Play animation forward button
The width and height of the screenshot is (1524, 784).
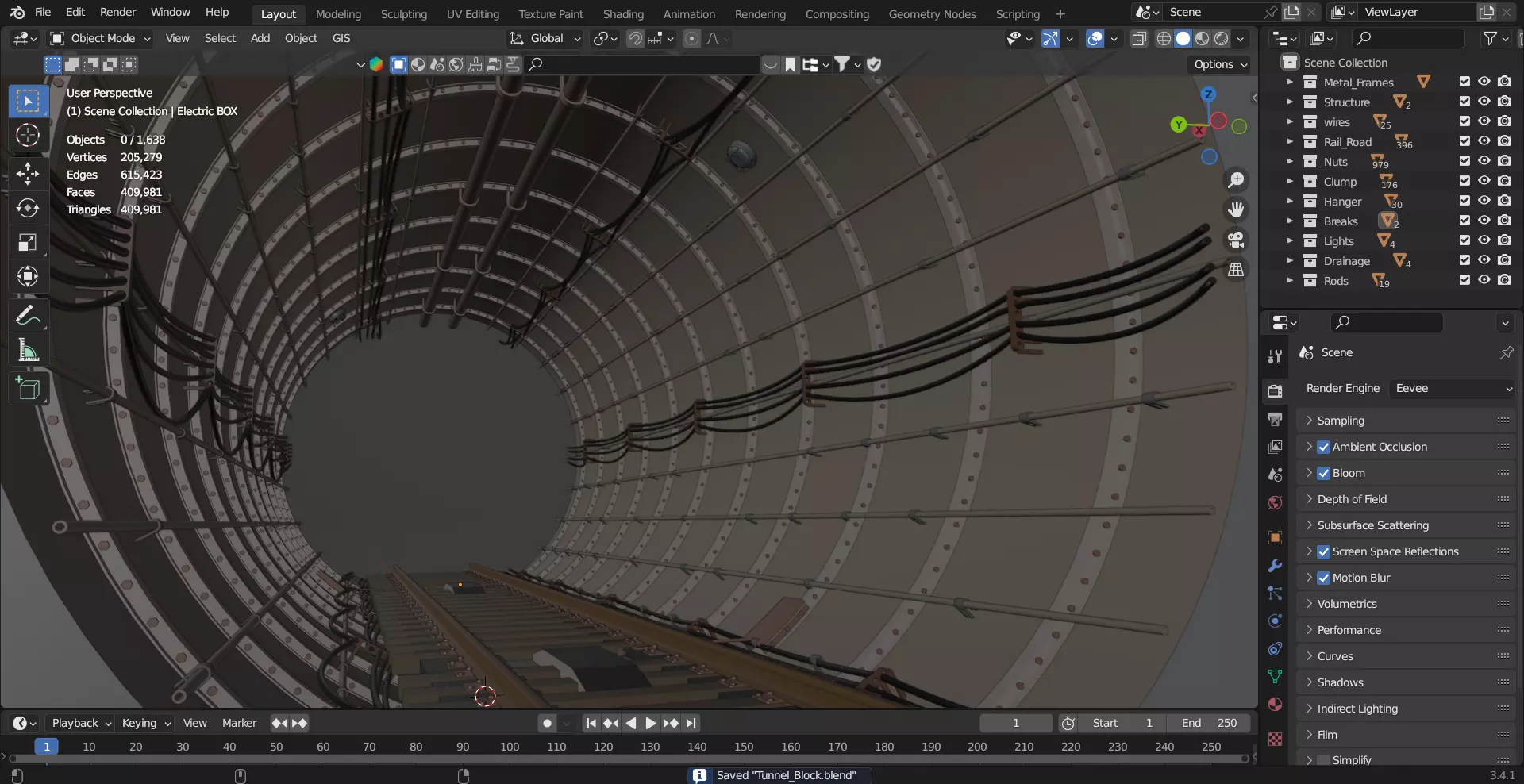650,723
